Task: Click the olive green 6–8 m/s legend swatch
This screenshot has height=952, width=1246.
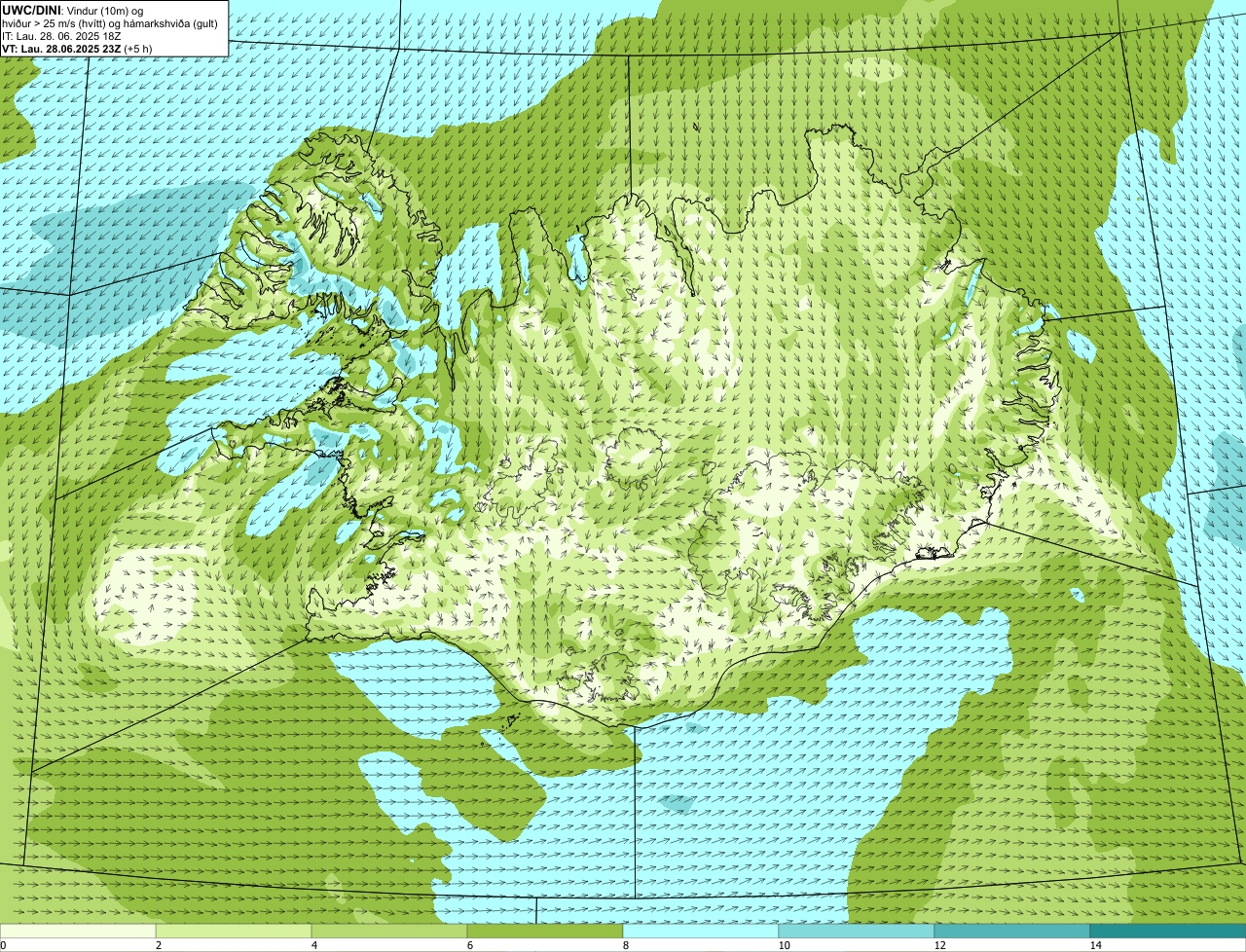Action: click(545, 931)
